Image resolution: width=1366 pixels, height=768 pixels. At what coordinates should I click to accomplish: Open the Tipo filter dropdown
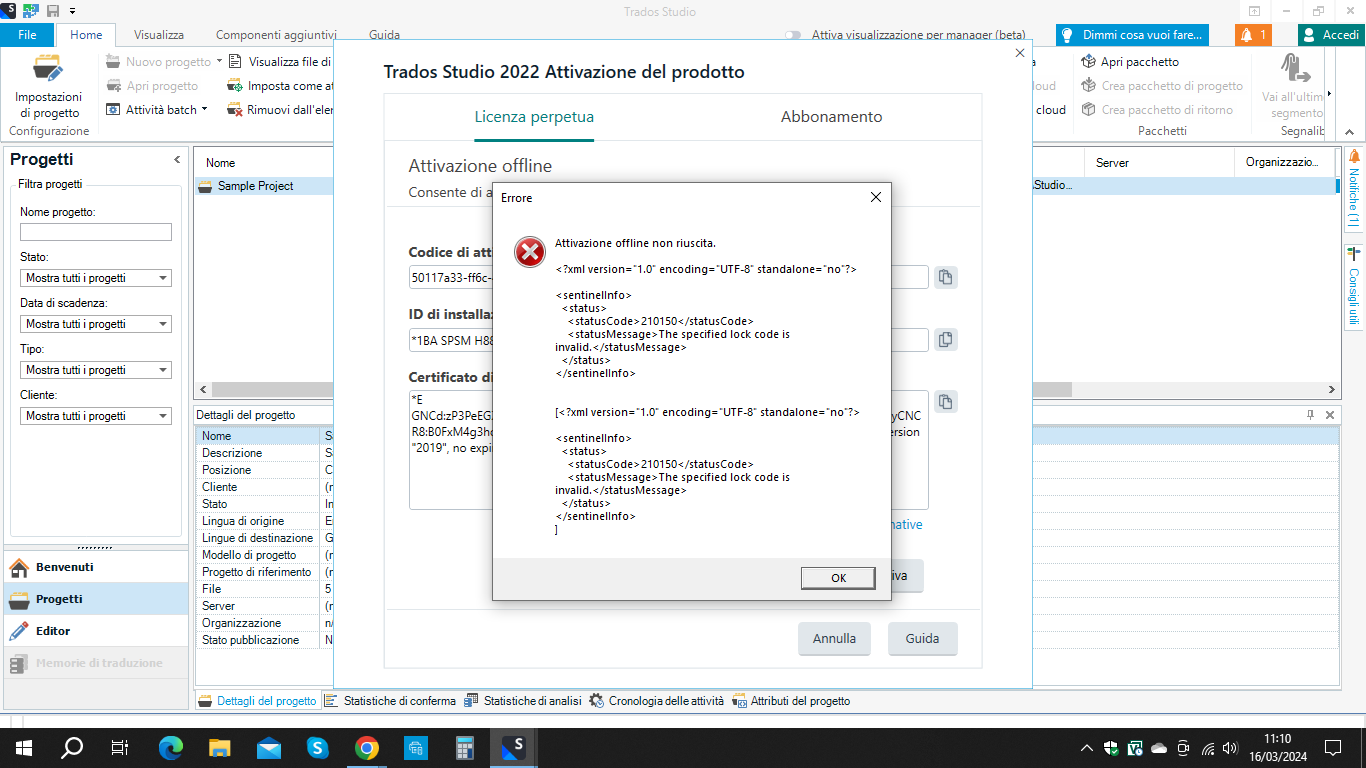click(96, 370)
